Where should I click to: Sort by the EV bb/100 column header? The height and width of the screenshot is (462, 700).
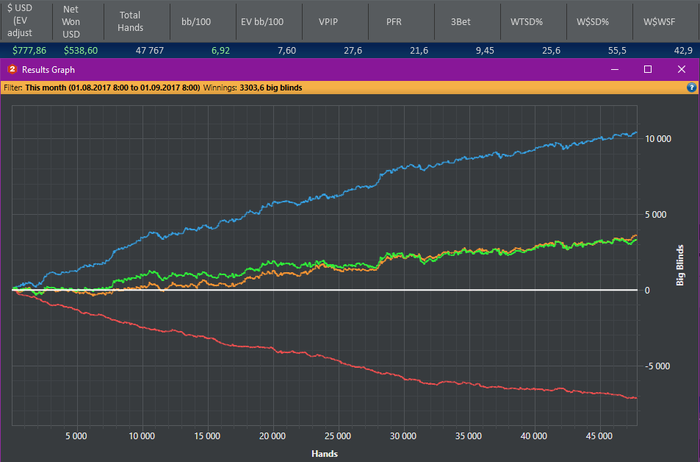(x=269, y=21)
